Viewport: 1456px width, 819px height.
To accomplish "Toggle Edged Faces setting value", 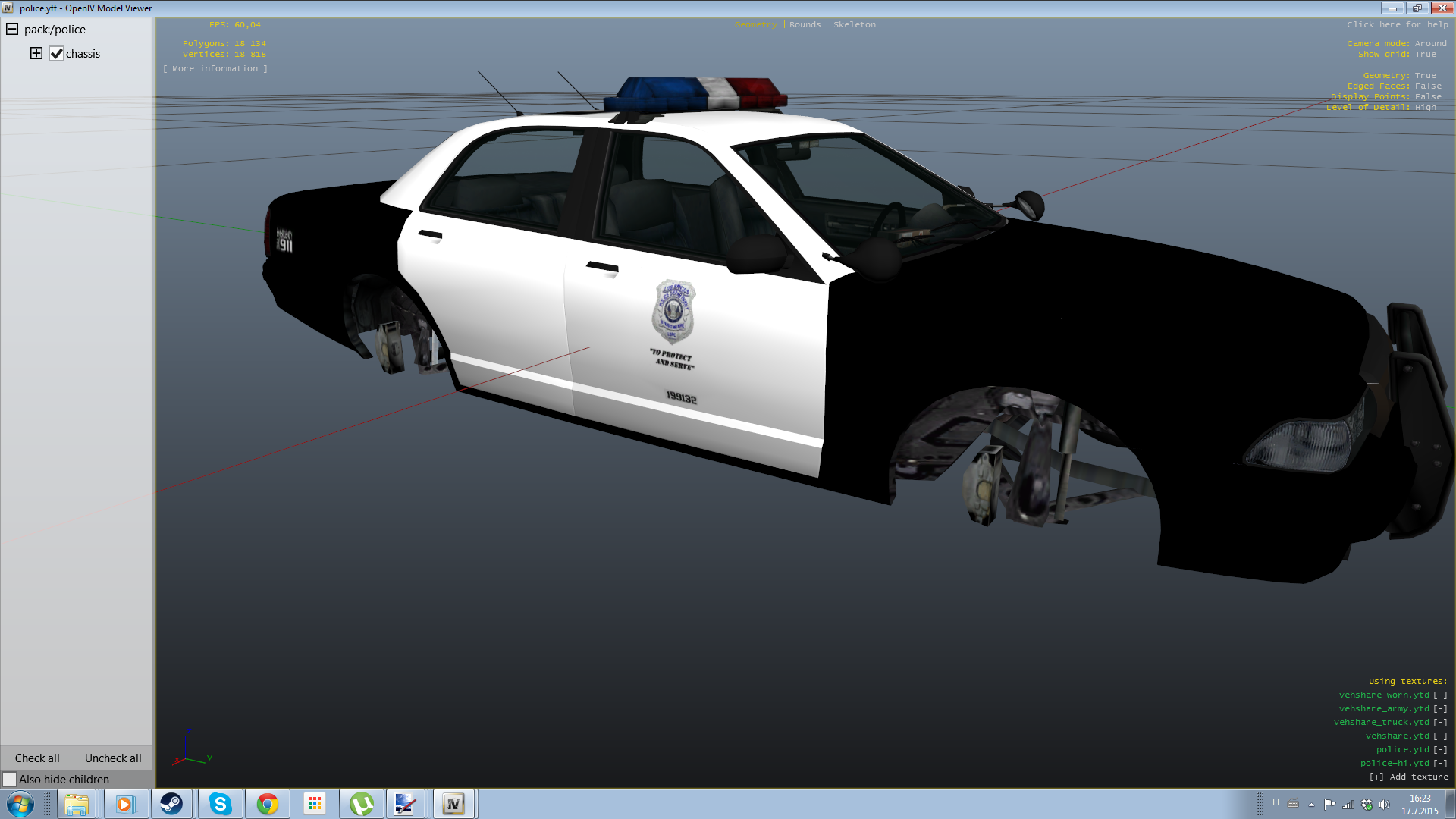I will click(x=1428, y=86).
